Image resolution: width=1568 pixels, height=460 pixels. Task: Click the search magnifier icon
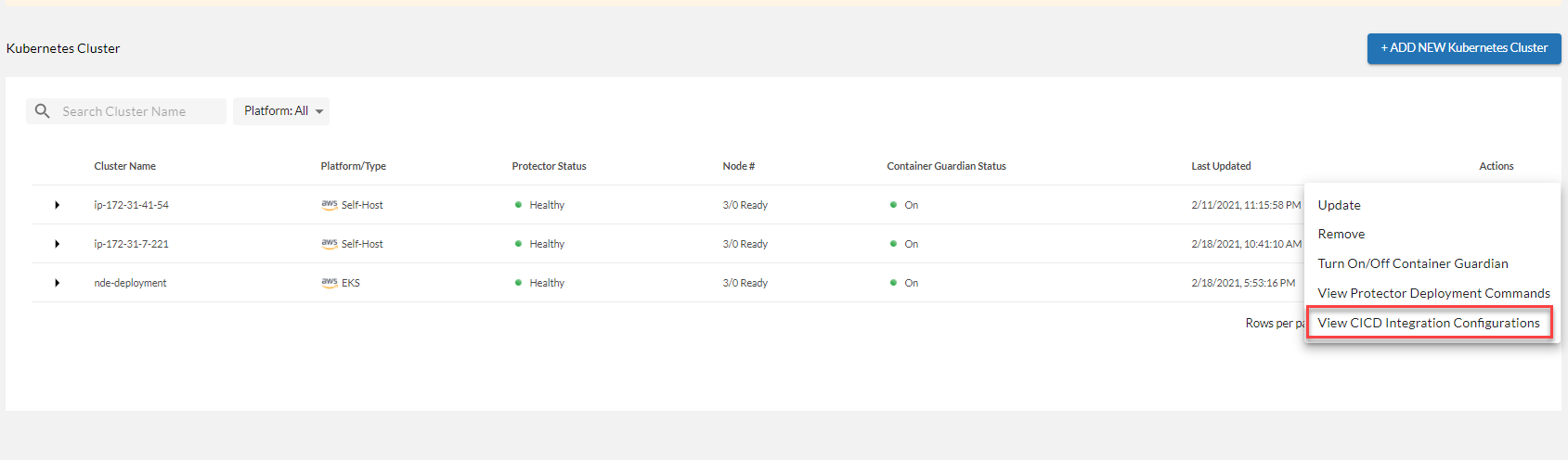point(43,111)
